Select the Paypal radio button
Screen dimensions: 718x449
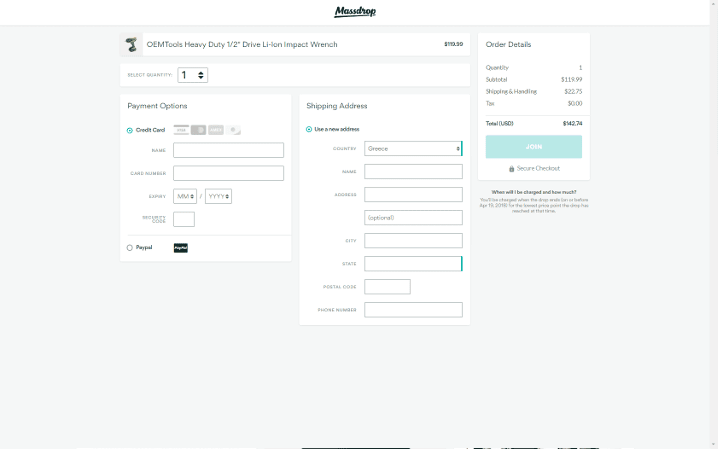click(130, 248)
